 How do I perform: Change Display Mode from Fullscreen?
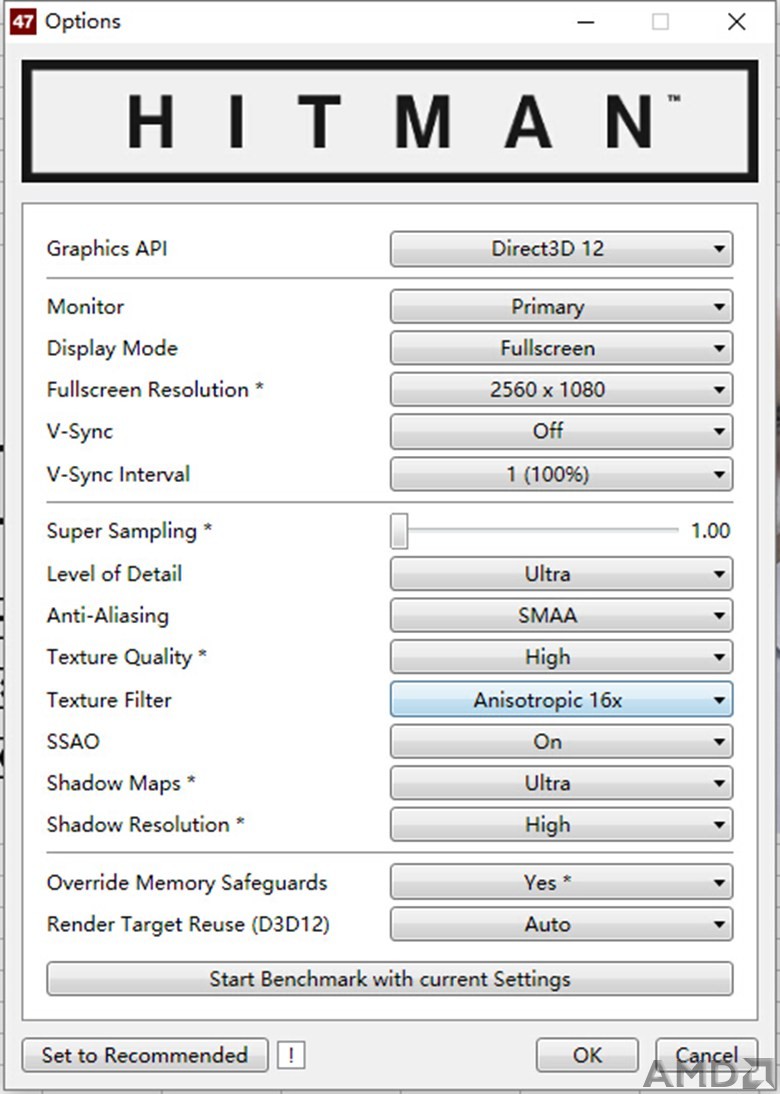[x=561, y=348]
